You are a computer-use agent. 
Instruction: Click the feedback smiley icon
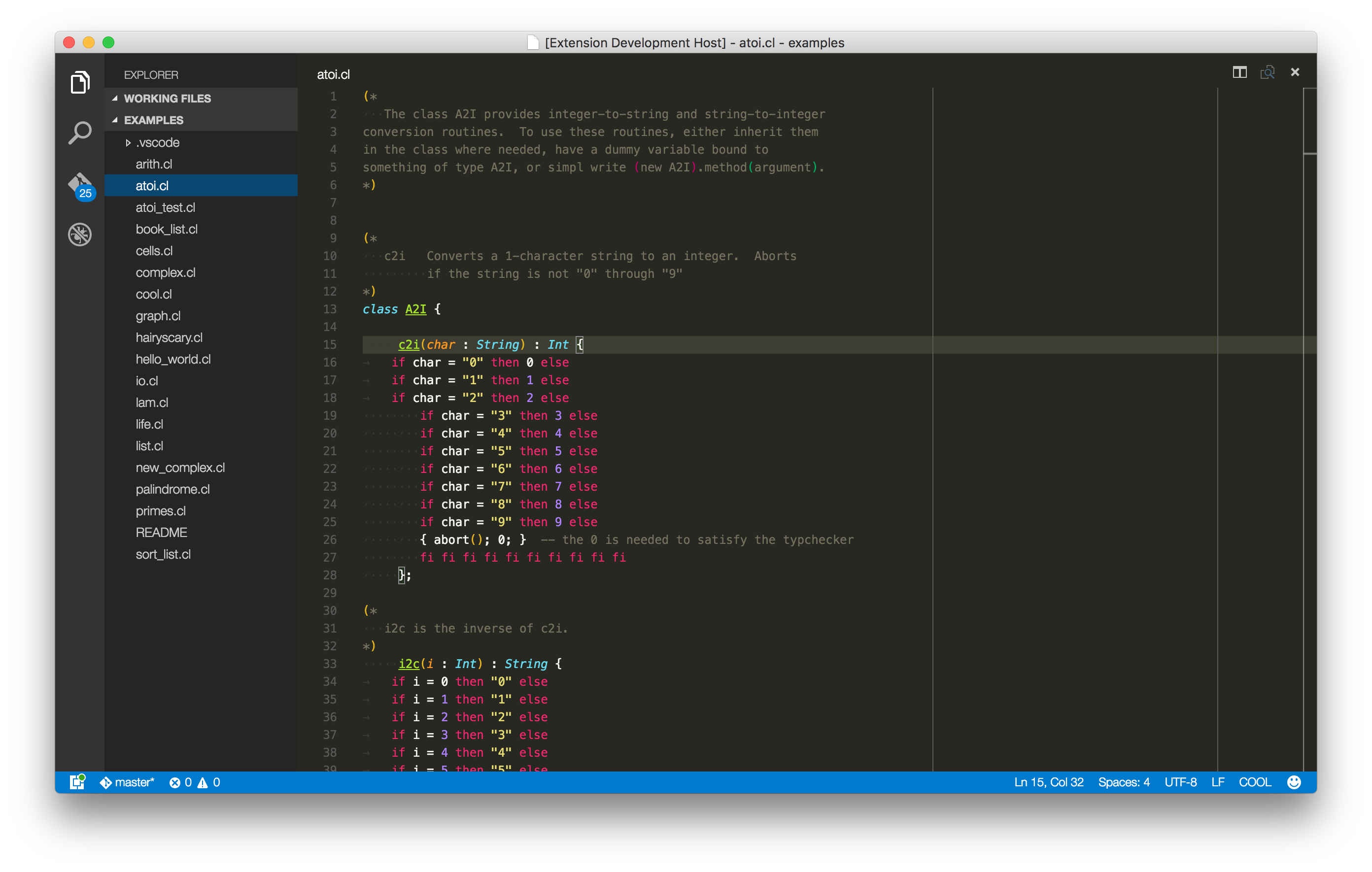[1294, 782]
